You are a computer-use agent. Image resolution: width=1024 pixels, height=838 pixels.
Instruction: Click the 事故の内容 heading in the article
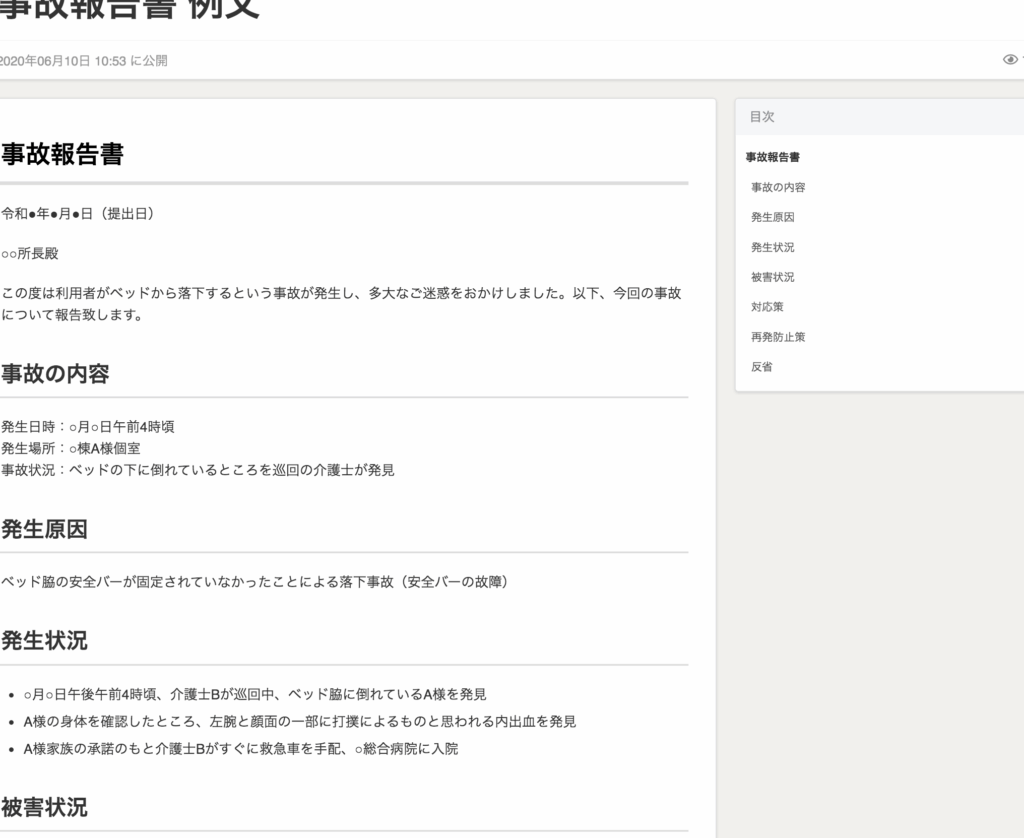pyautogui.click(x=55, y=374)
